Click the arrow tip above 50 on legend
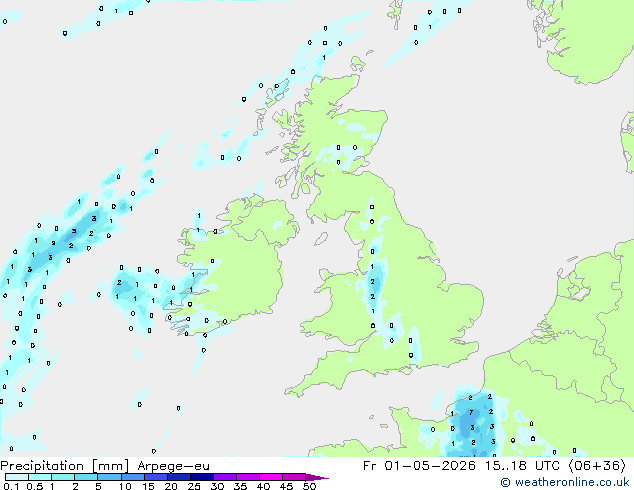 [x=317, y=477]
